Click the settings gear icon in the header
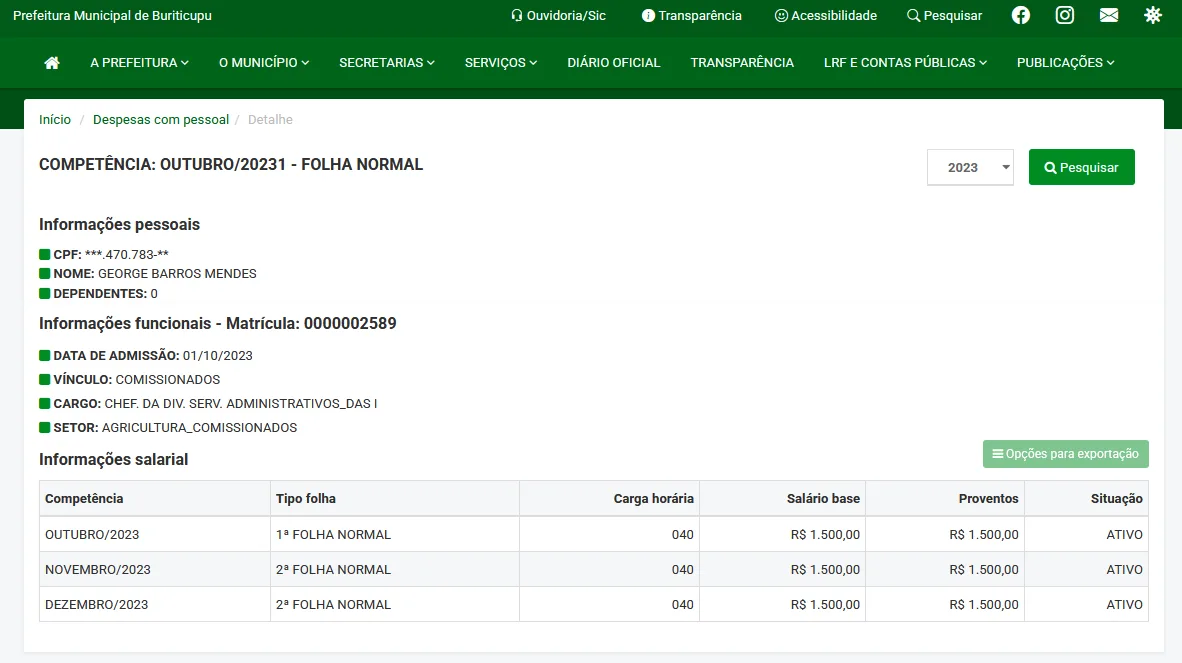 (1153, 15)
